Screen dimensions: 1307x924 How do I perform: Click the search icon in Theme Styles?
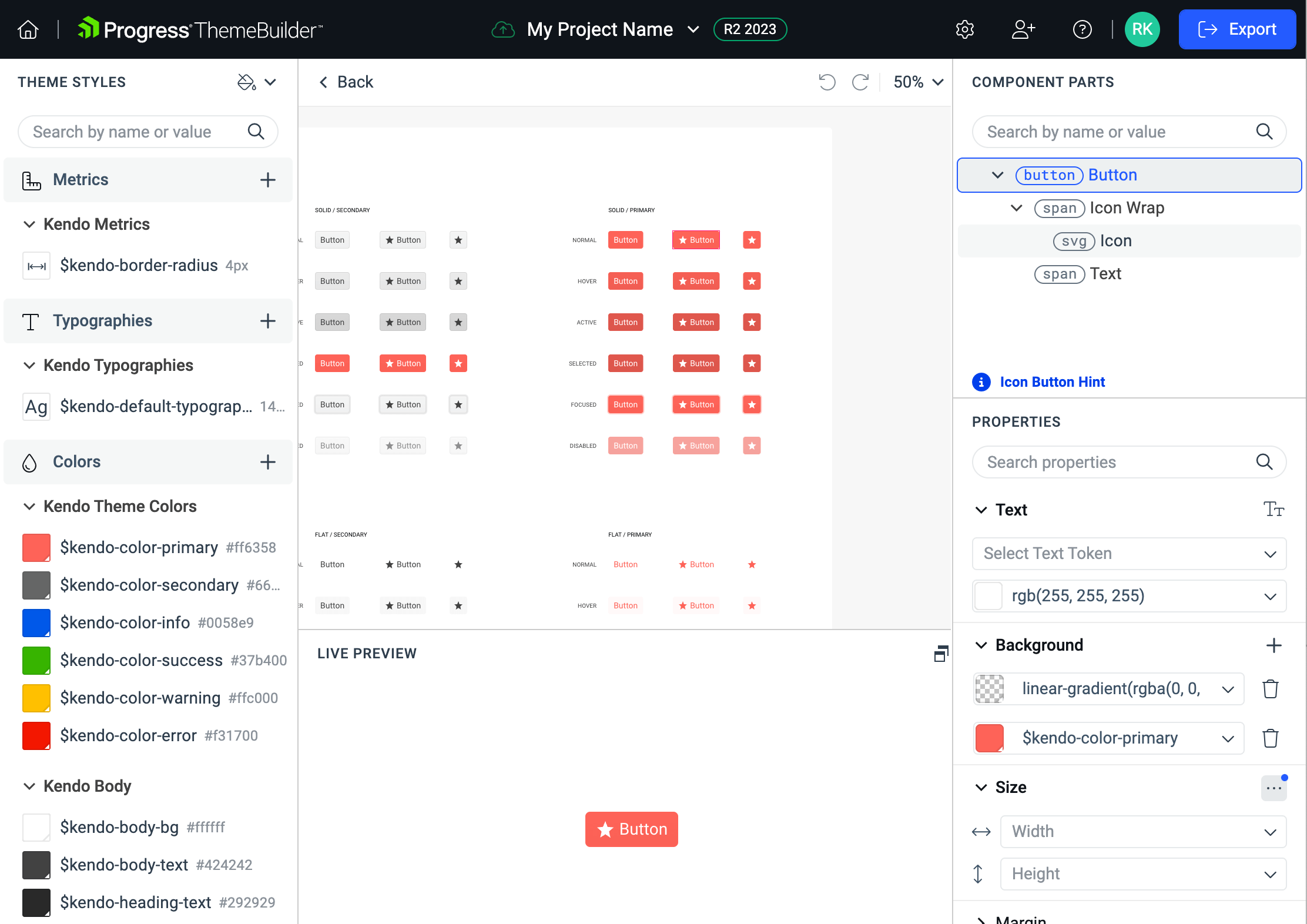click(x=257, y=131)
